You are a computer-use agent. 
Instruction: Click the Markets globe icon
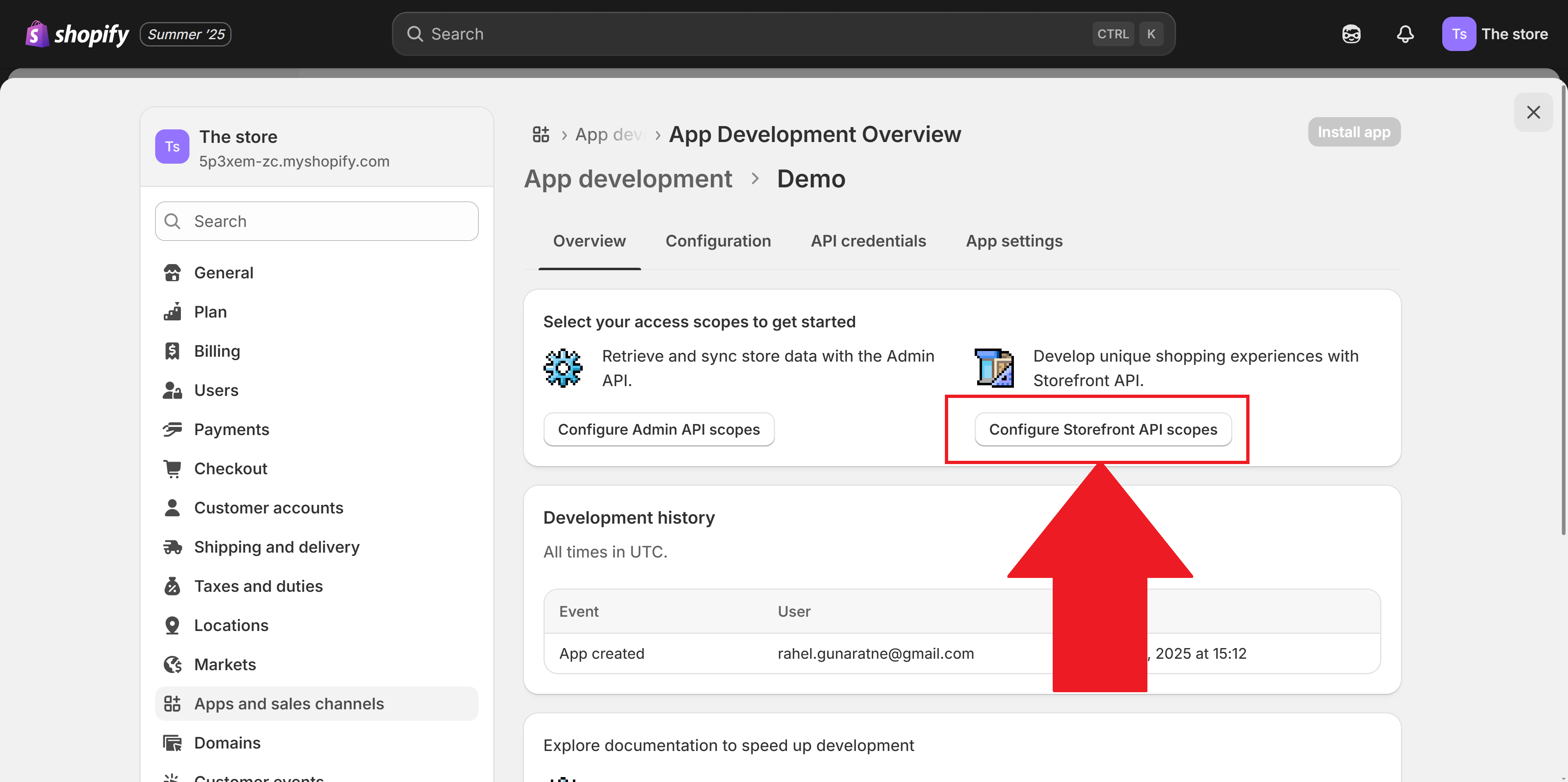click(x=172, y=664)
